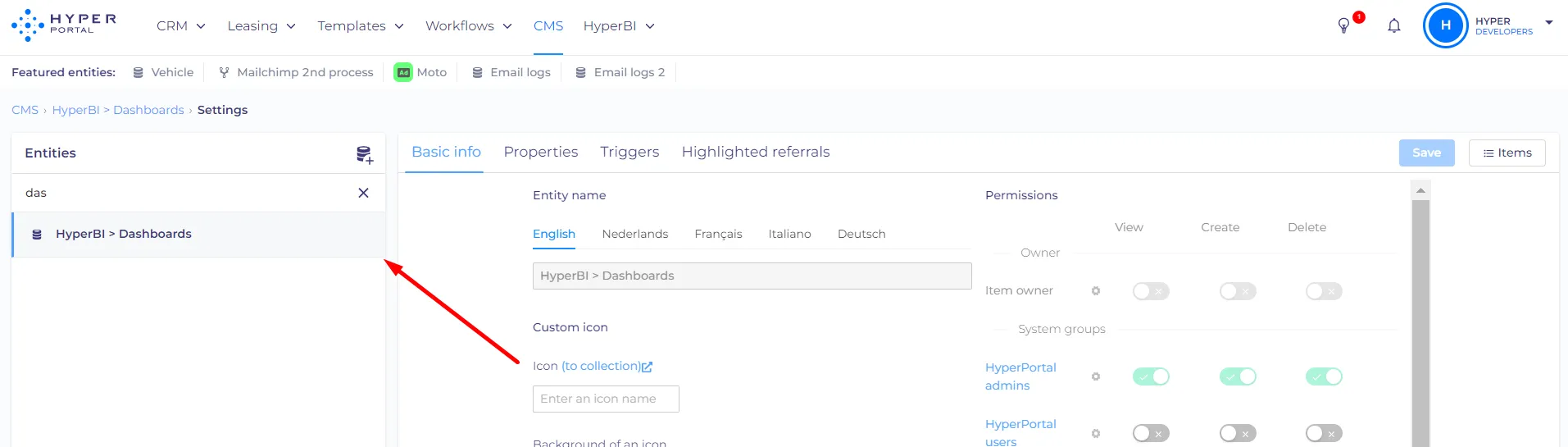Image resolution: width=1568 pixels, height=447 pixels.
Task: Select the Nederlands language tab
Action: click(635, 235)
